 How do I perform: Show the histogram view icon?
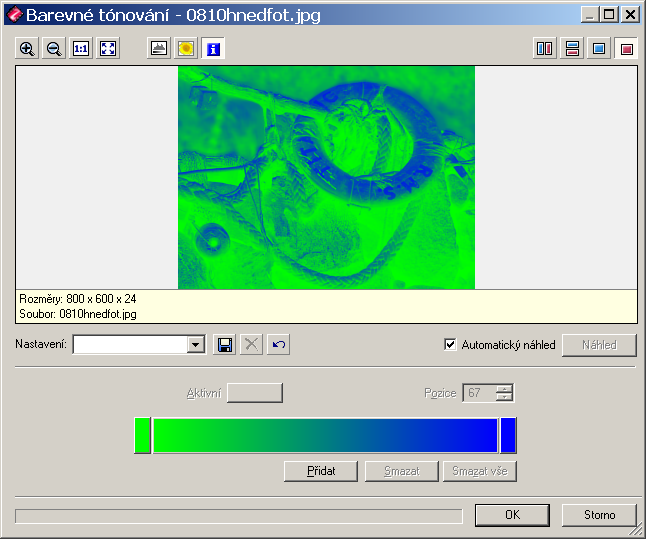pyautogui.click(x=158, y=48)
